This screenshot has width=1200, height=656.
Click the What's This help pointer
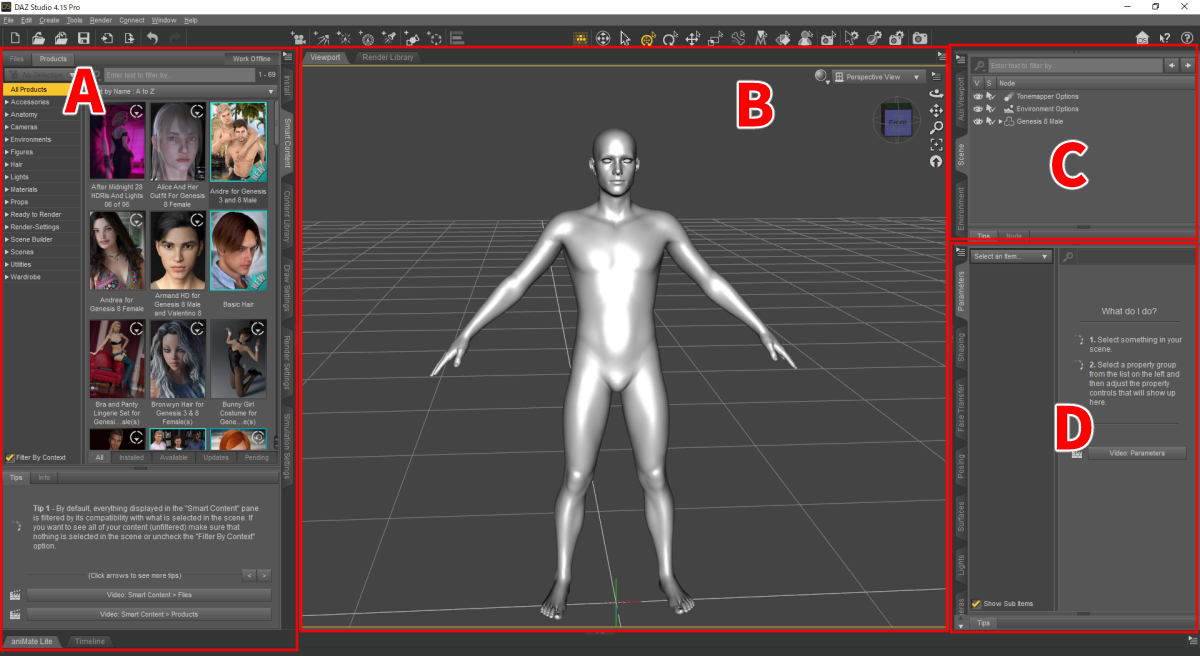pos(1165,38)
